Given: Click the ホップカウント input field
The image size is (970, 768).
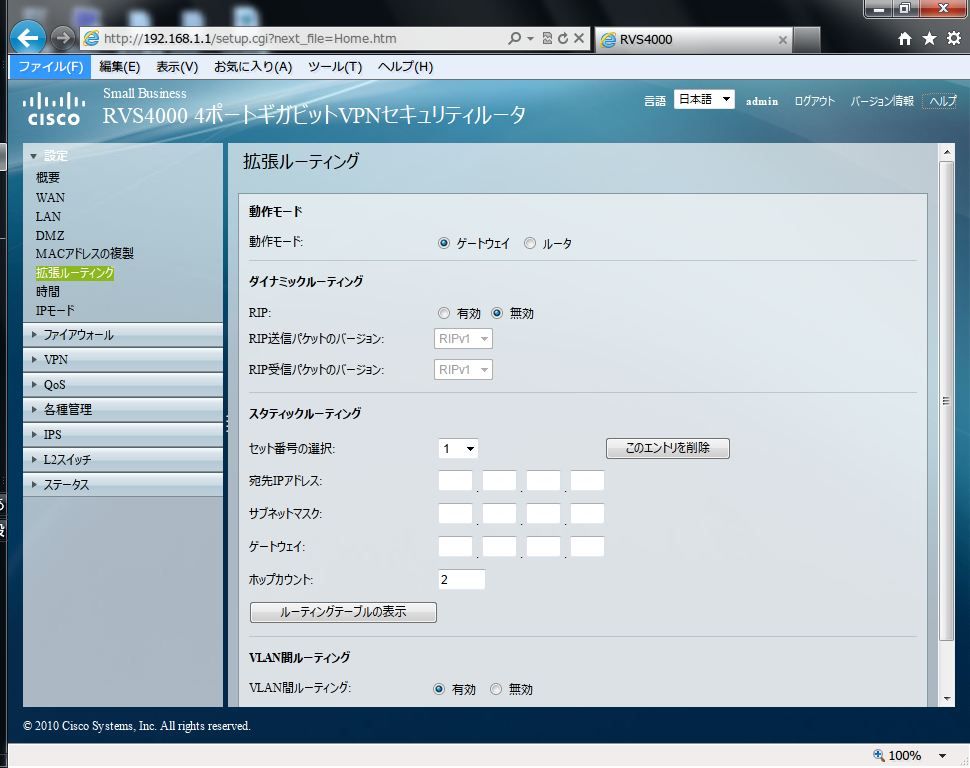Looking at the screenshot, I should (x=461, y=579).
